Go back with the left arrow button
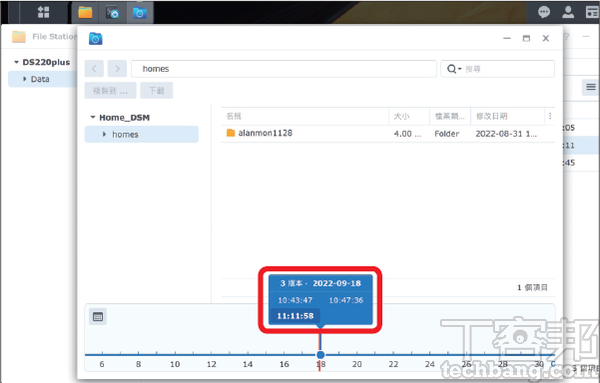 [94, 69]
